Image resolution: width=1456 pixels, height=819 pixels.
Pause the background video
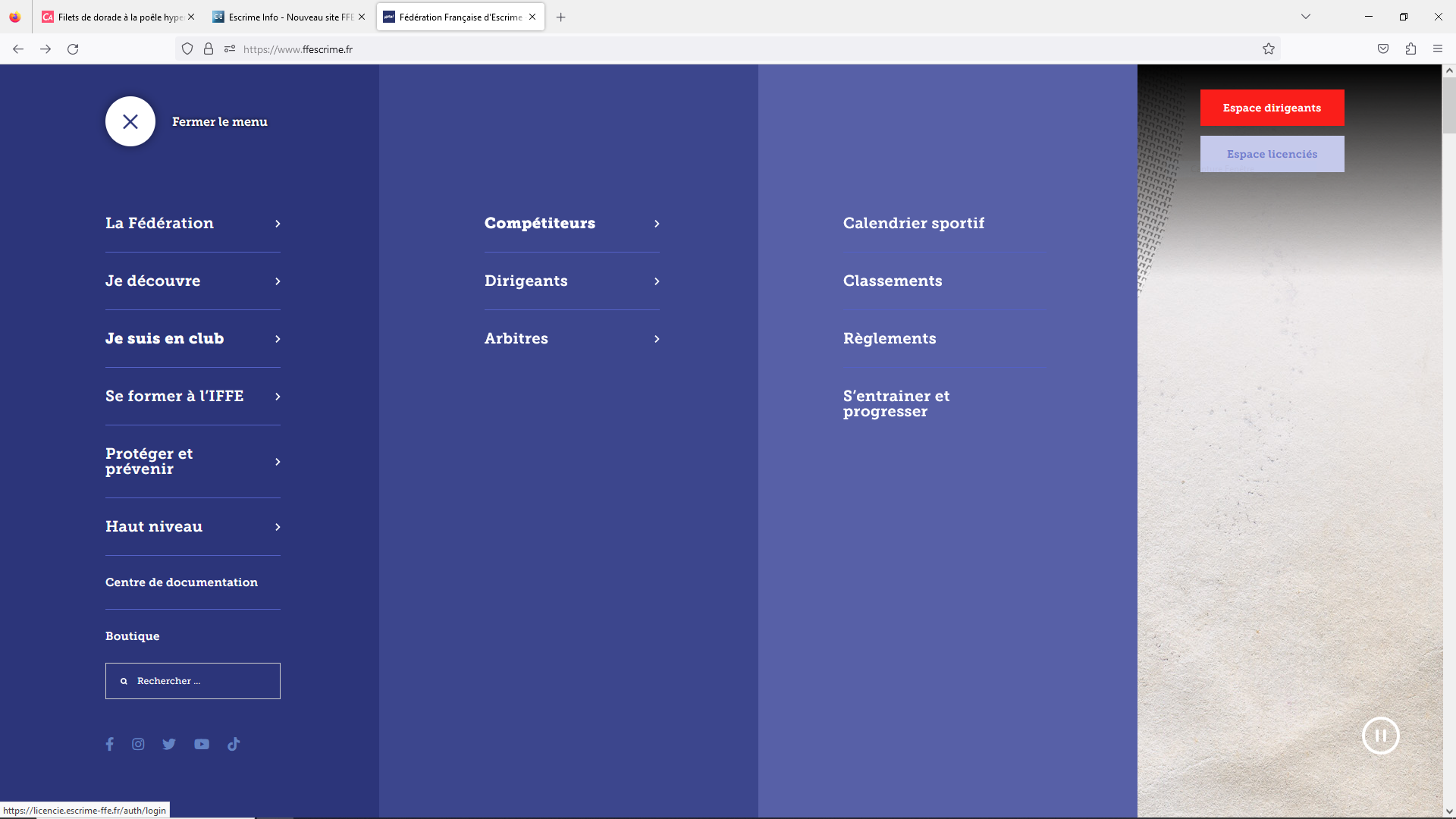(1380, 736)
